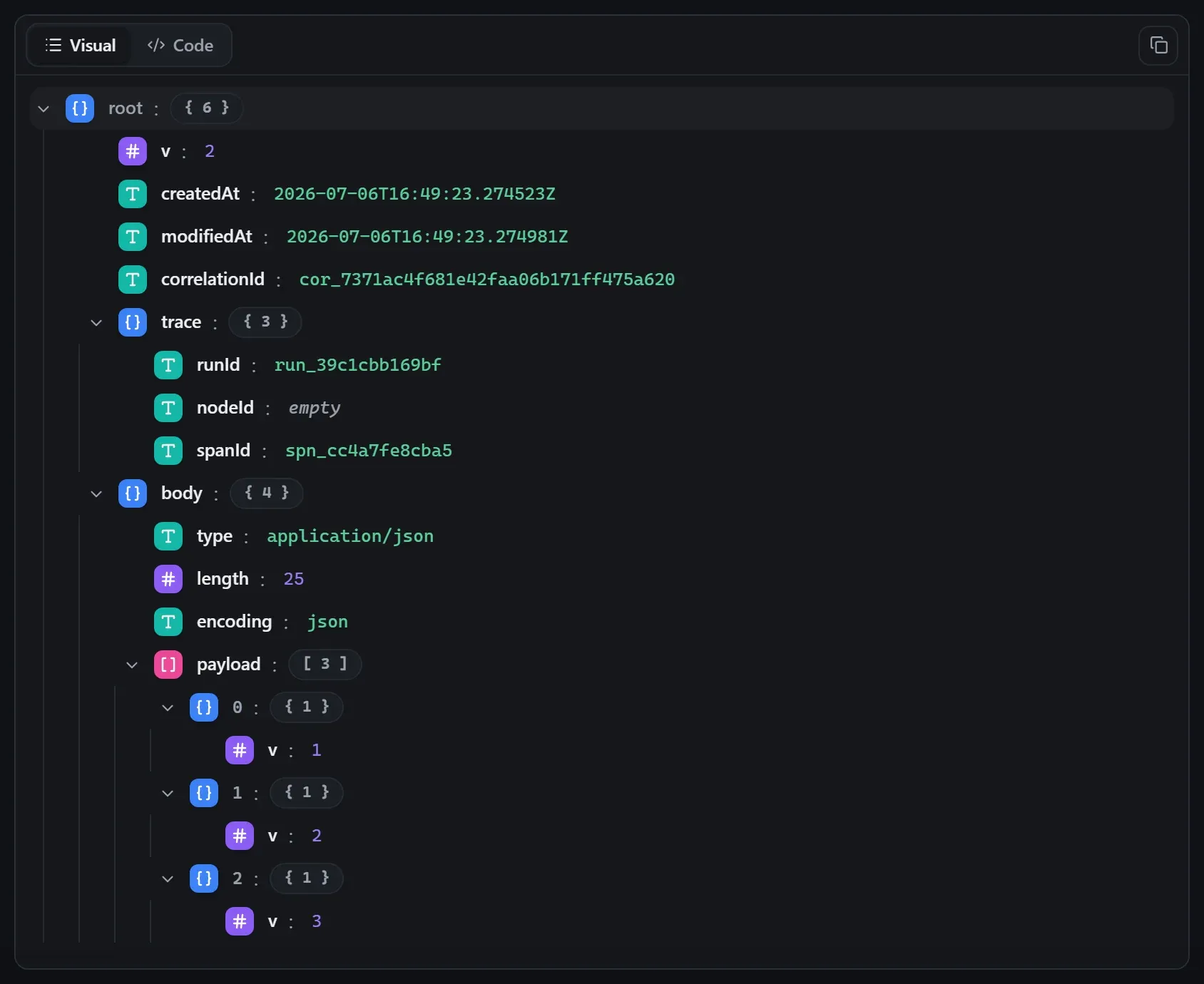Viewport: 1204px width, 984px height.
Task: Collapse the payload array chevron
Action: 132,665
